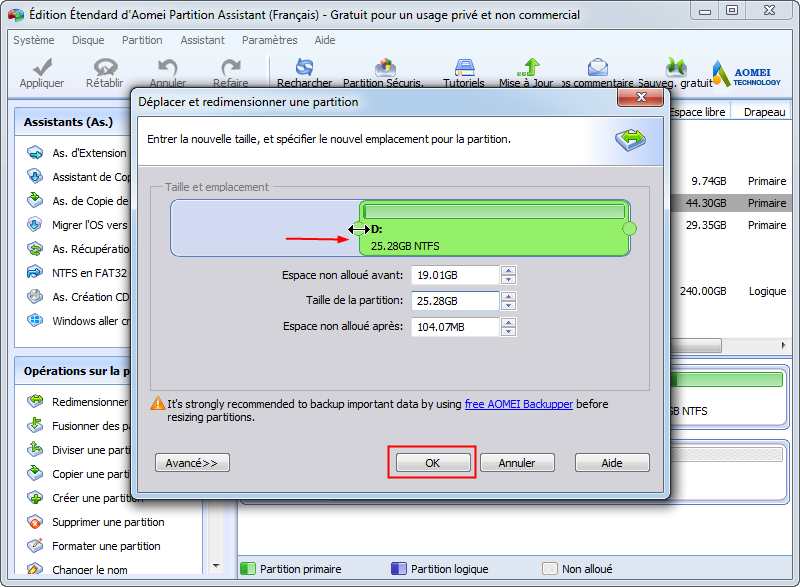800x587 pixels.
Task: Click the Partition logique legend swatch
Action: 398,569
